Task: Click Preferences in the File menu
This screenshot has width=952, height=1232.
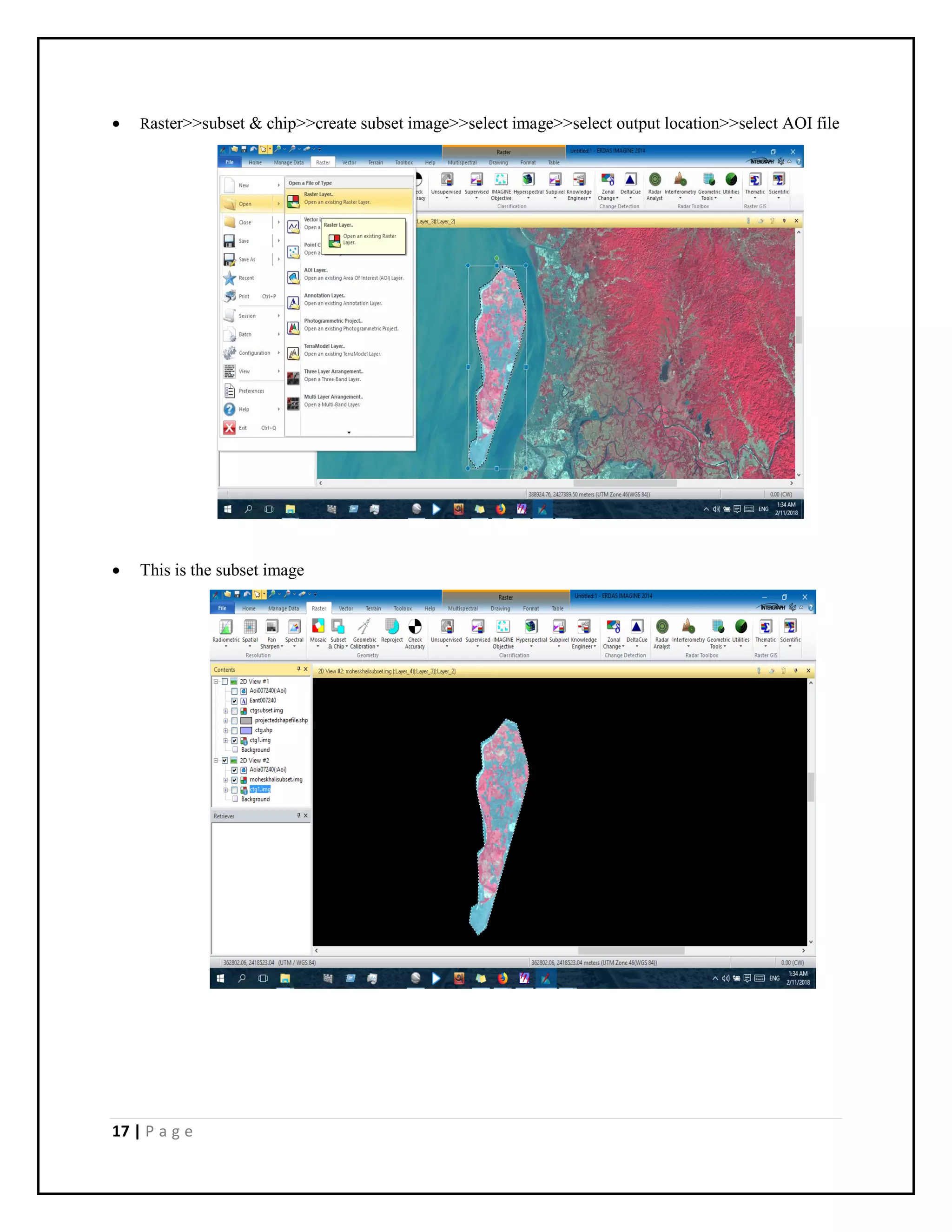Action: pyautogui.click(x=251, y=391)
